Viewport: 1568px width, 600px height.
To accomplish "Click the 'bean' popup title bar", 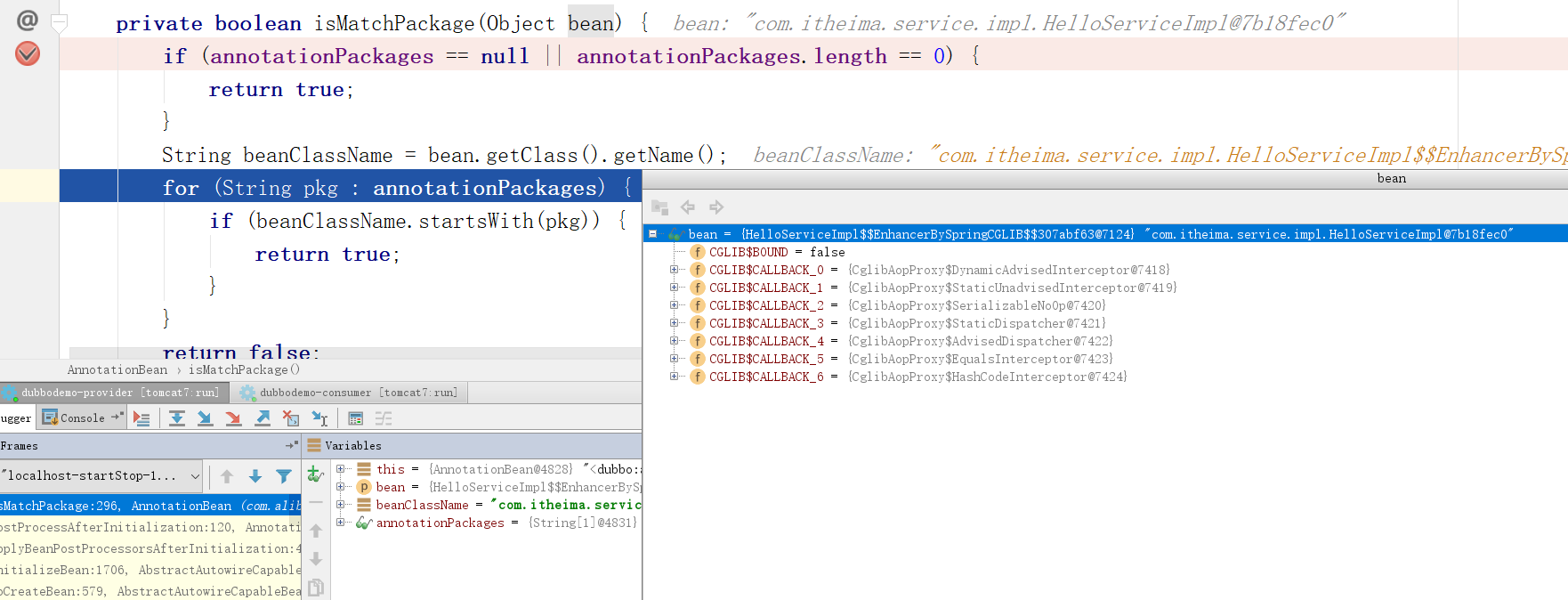I will click(1104, 178).
